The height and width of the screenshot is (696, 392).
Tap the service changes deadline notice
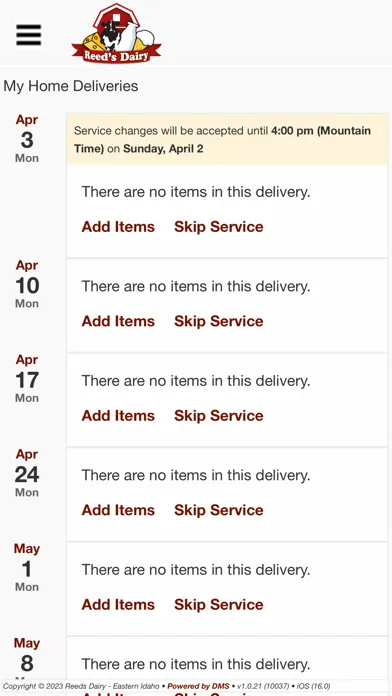click(x=227, y=139)
